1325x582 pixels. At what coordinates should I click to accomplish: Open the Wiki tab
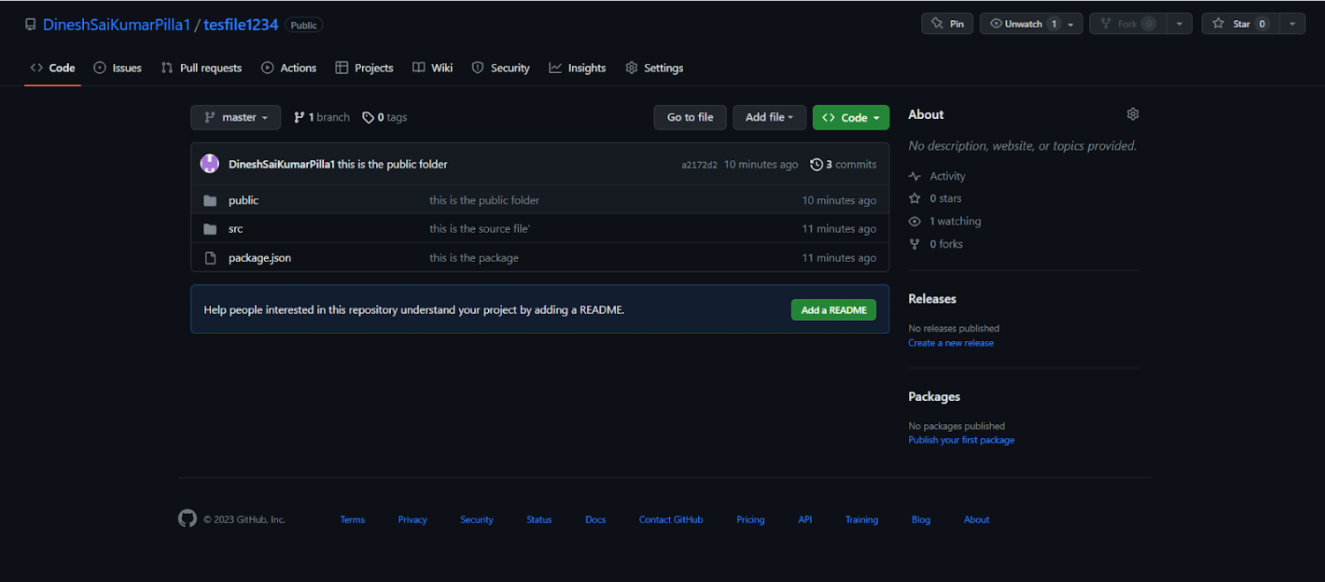point(433,68)
